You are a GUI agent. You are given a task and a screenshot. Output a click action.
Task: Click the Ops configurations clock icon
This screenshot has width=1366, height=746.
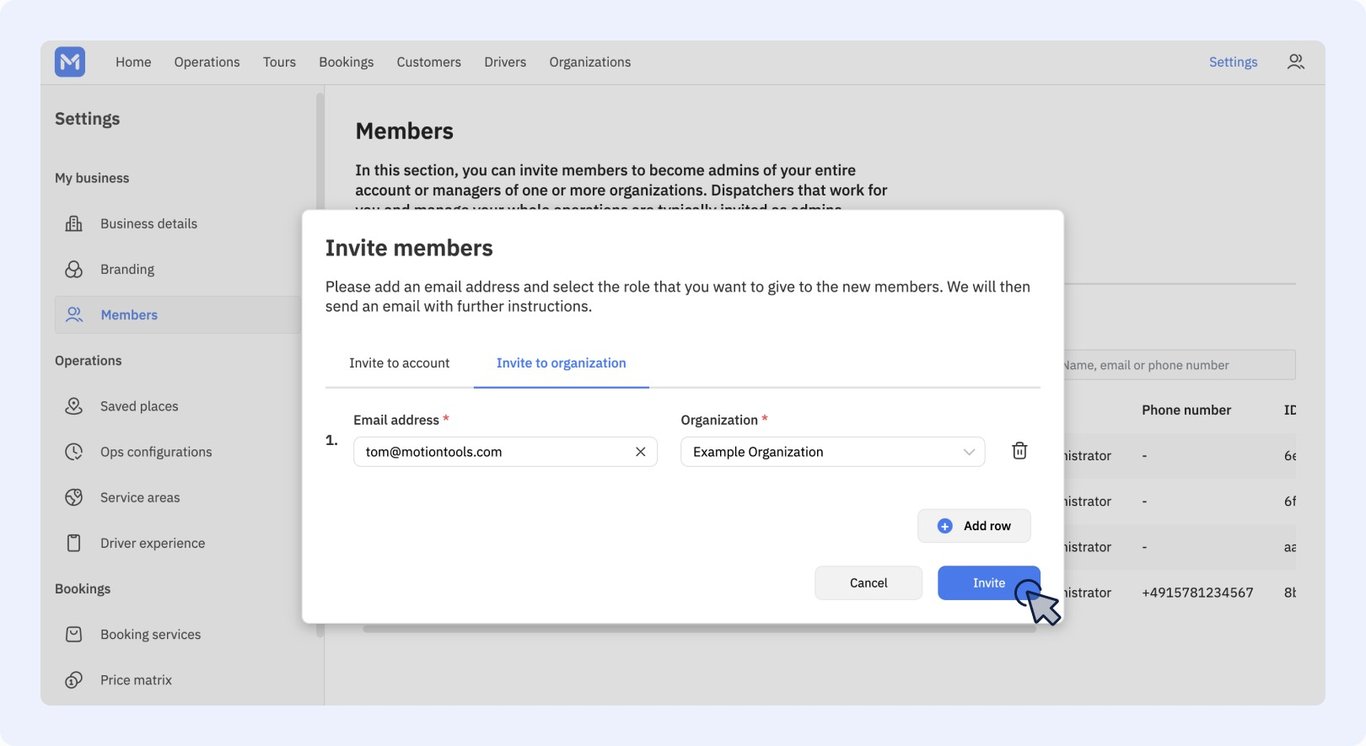(x=74, y=452)
